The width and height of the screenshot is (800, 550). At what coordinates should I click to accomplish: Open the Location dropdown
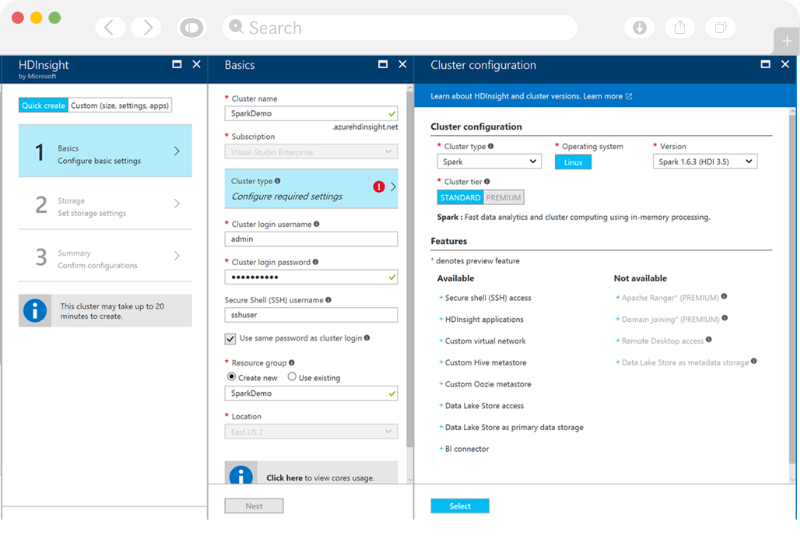click(311, 432)
